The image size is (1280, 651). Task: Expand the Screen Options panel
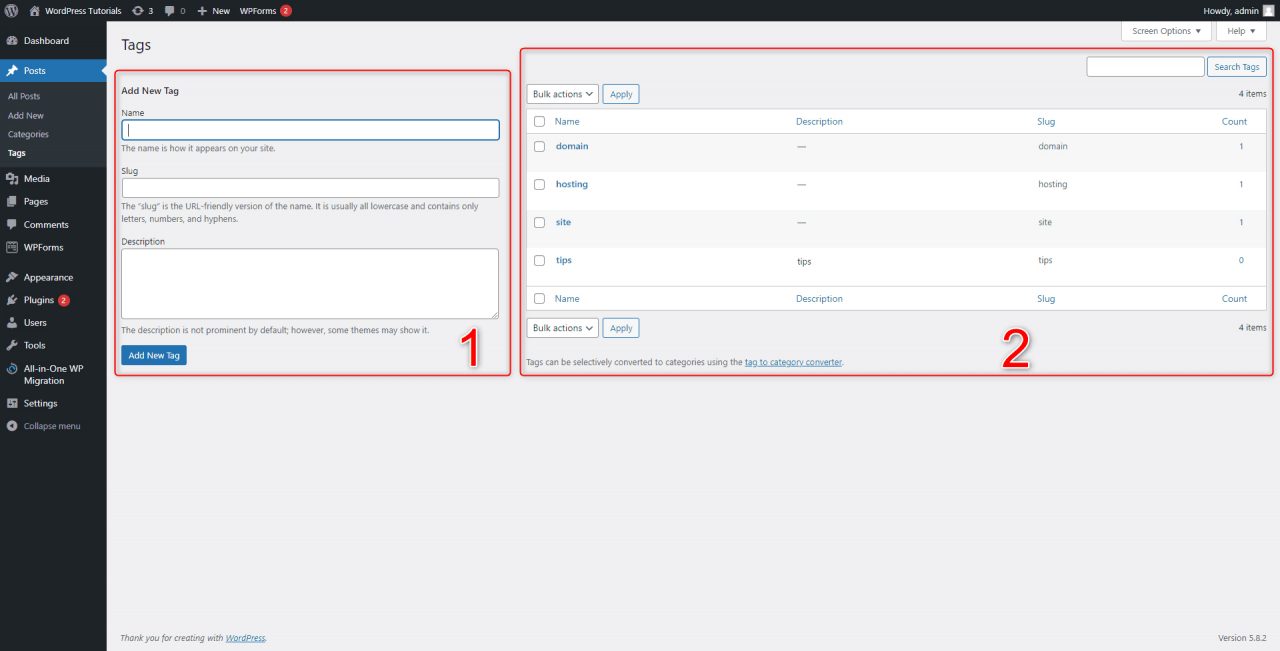[1165, 31]
